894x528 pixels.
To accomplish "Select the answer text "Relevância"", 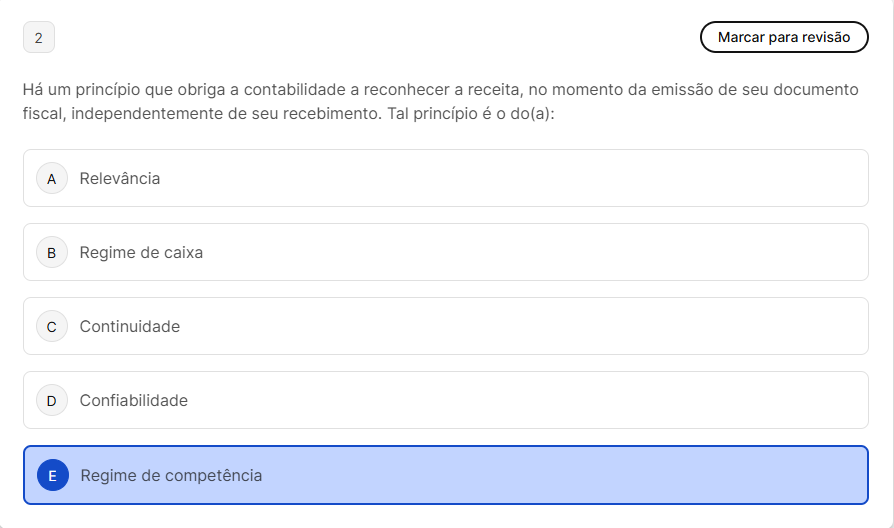I will 120,178.
